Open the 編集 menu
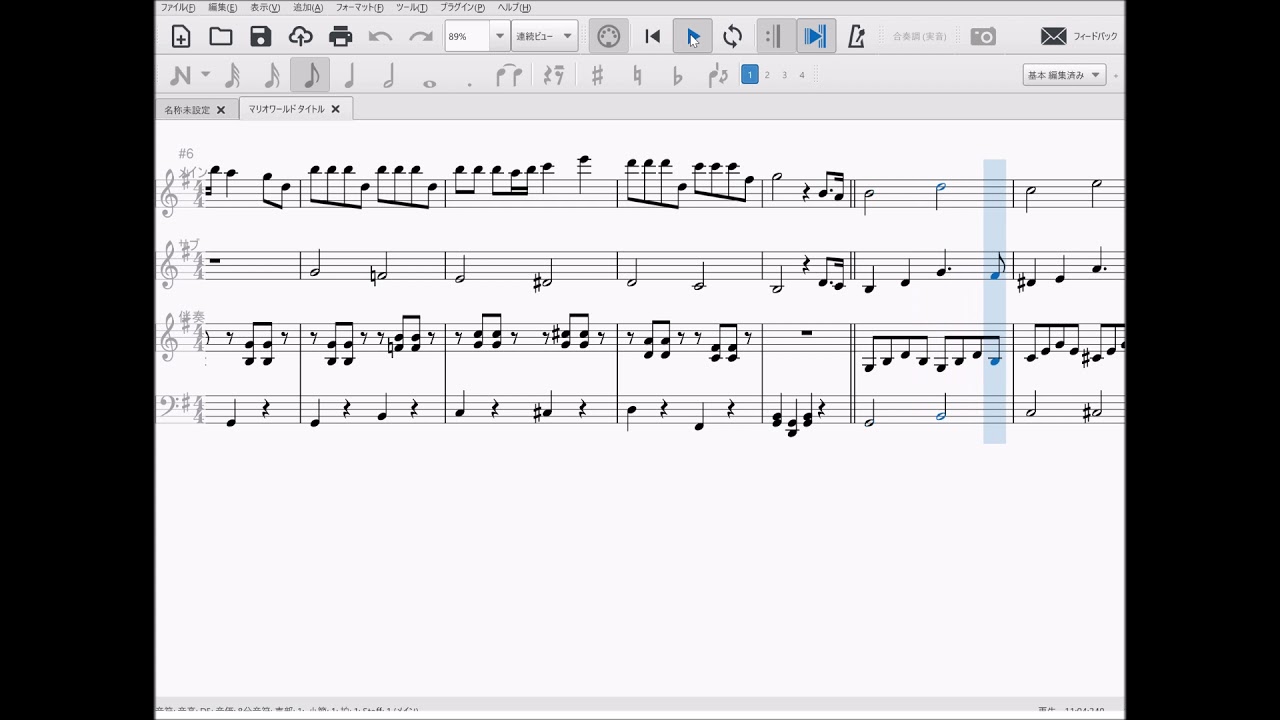 [x=223, y=8]
